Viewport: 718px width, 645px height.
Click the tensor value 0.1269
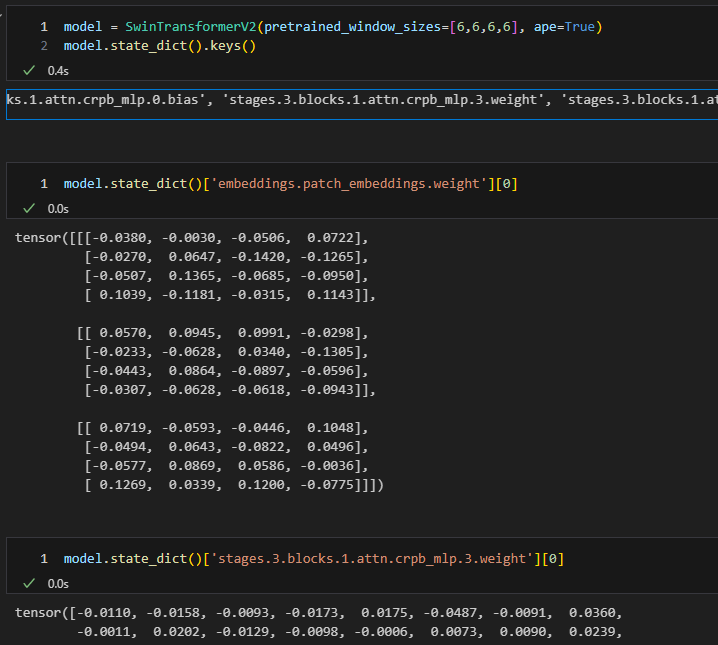click(x=122, y=485)
